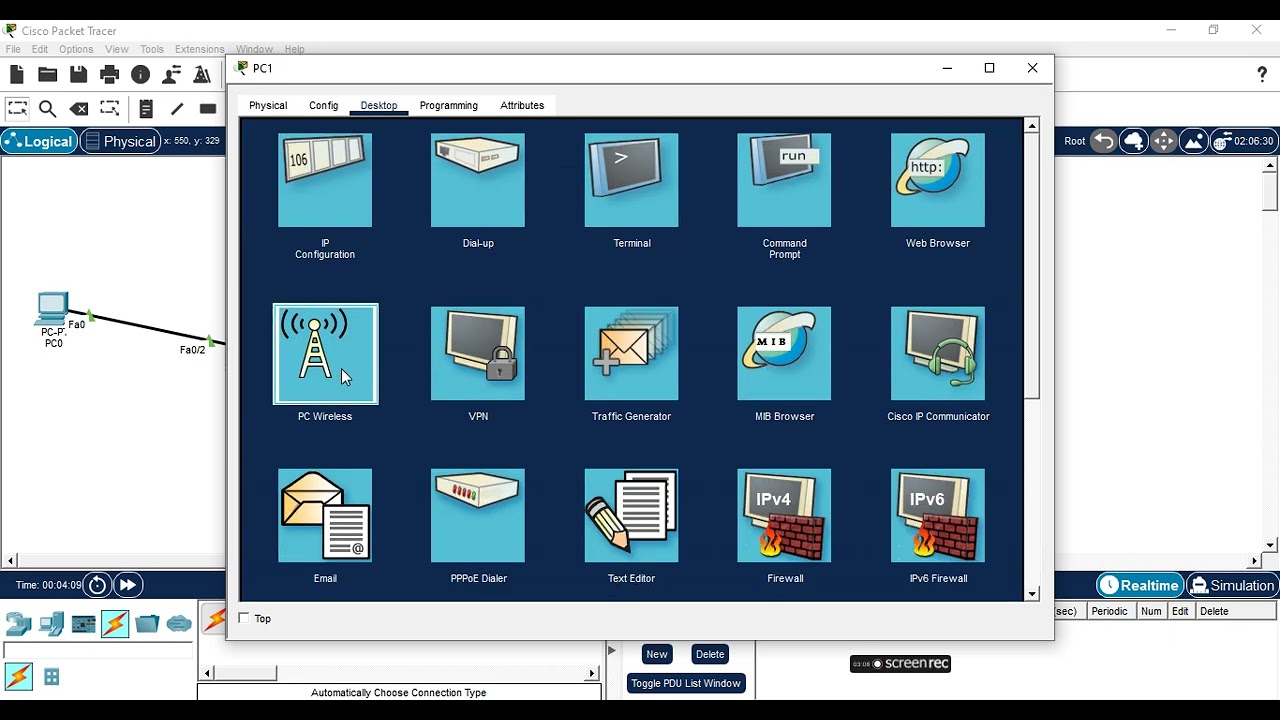Switch to the Physical workspace view
Image resolution: width=1280 pixels, height=720 pixels.
(x=120, y=141)
